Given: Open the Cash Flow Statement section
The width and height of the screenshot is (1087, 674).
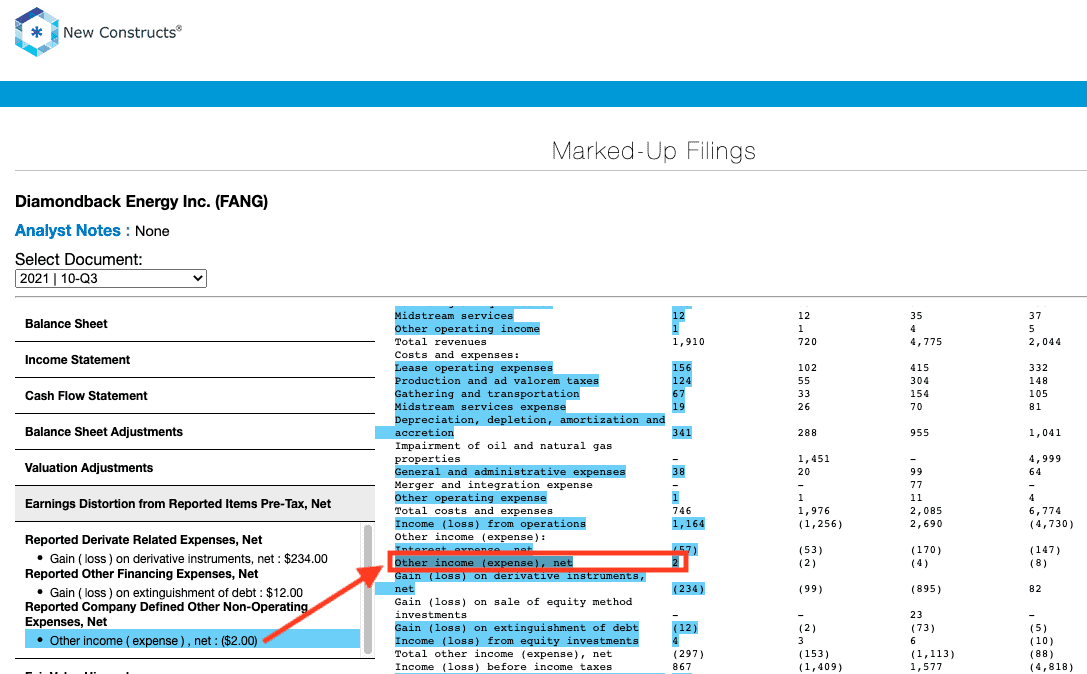Looking at the screenshot, I should coord(86,396).
